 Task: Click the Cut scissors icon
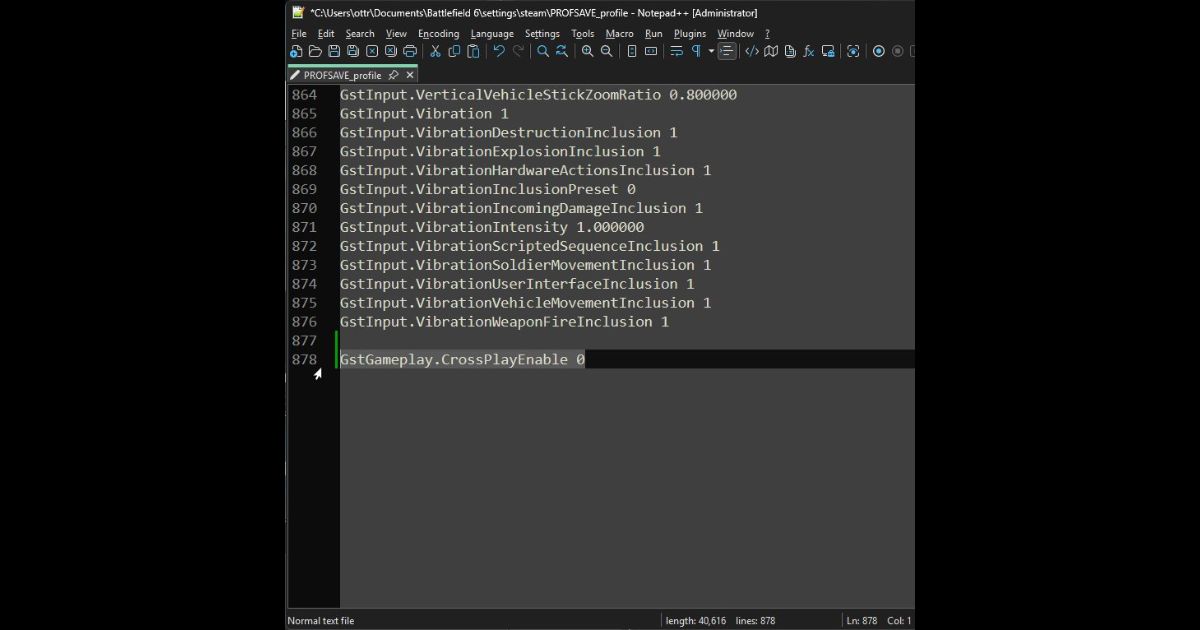click(435, 51)
